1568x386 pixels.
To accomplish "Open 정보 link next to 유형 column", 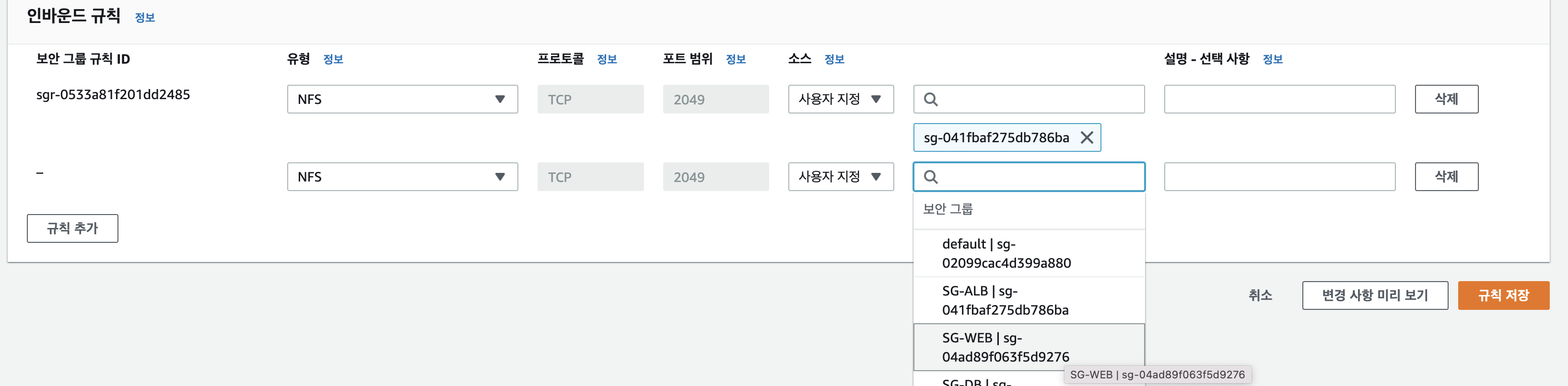I will tap(333, 59).
